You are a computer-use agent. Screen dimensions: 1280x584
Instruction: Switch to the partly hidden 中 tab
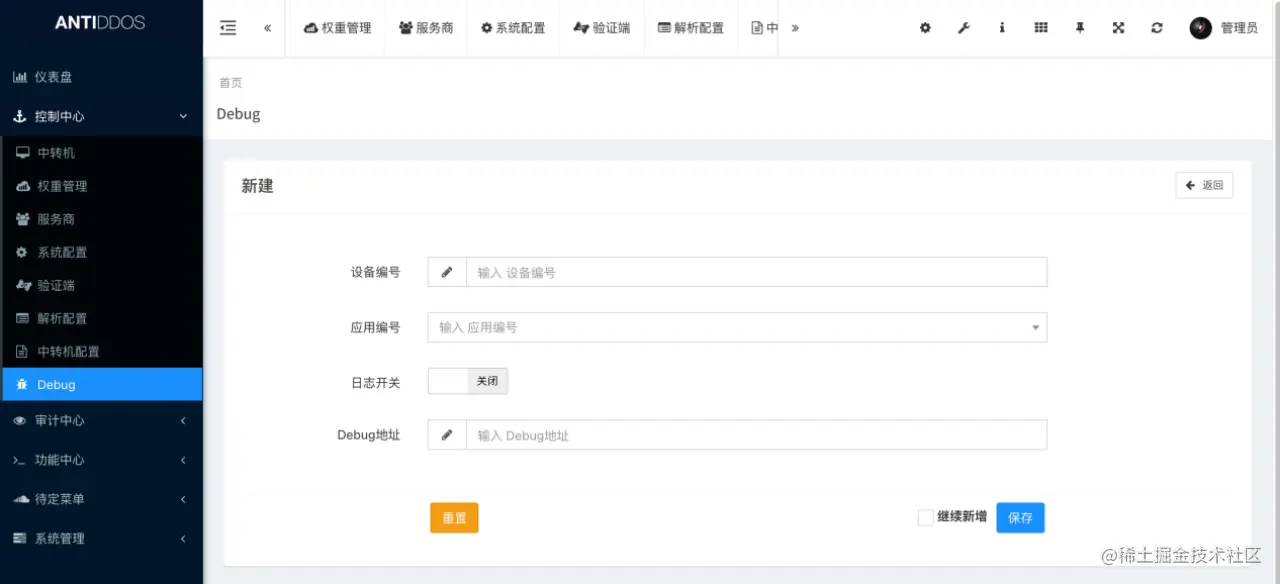point(765,28)
